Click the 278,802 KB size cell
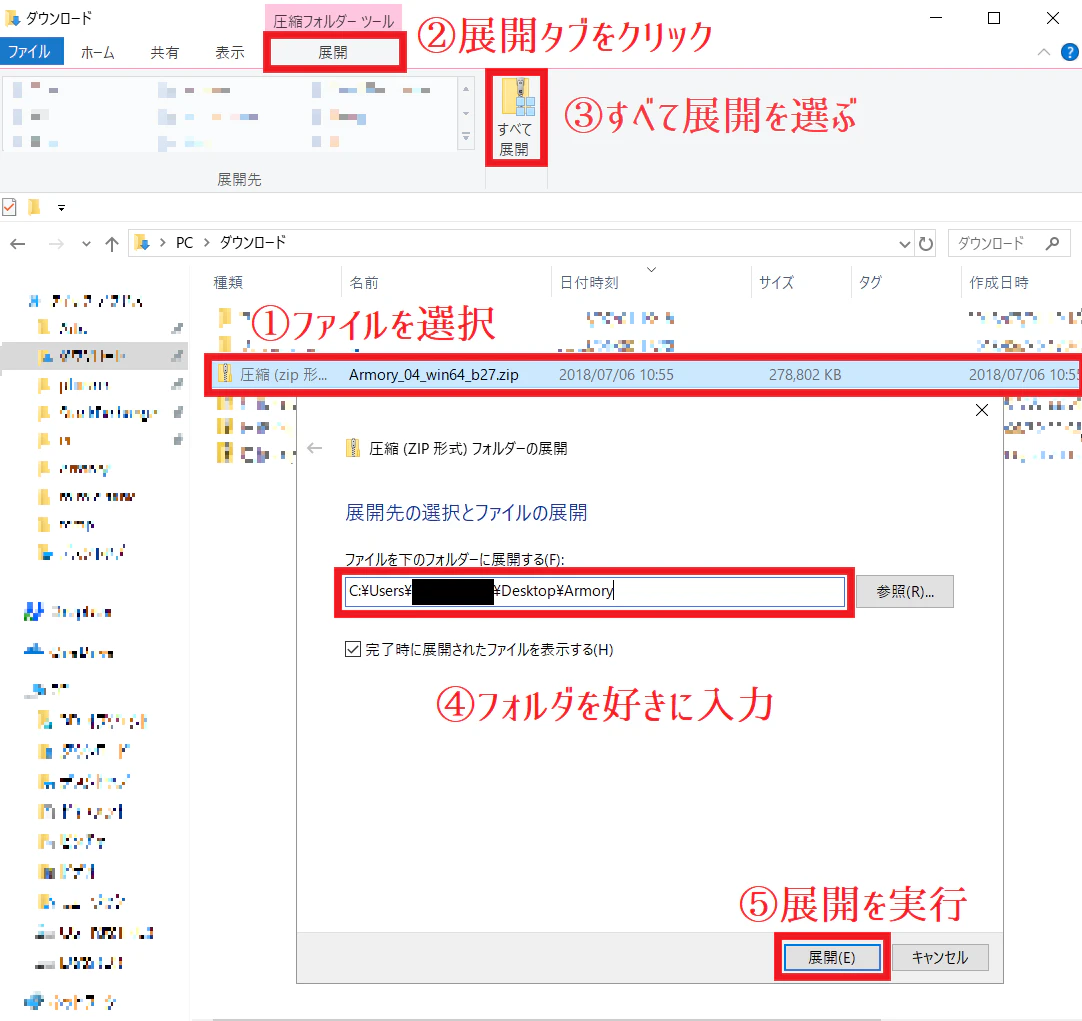Viewport: 1082px width, 1021px height. tap(805, 375)
